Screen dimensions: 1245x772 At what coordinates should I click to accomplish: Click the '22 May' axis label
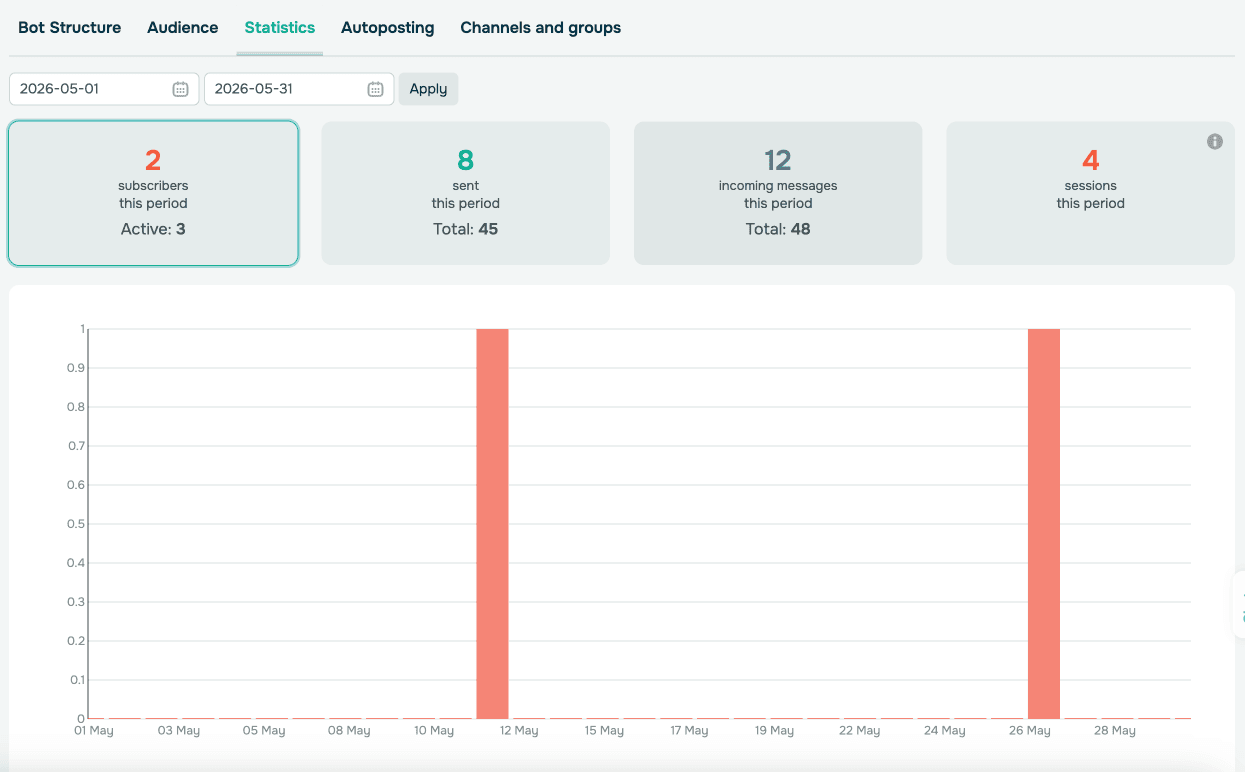tap(860, 731)
